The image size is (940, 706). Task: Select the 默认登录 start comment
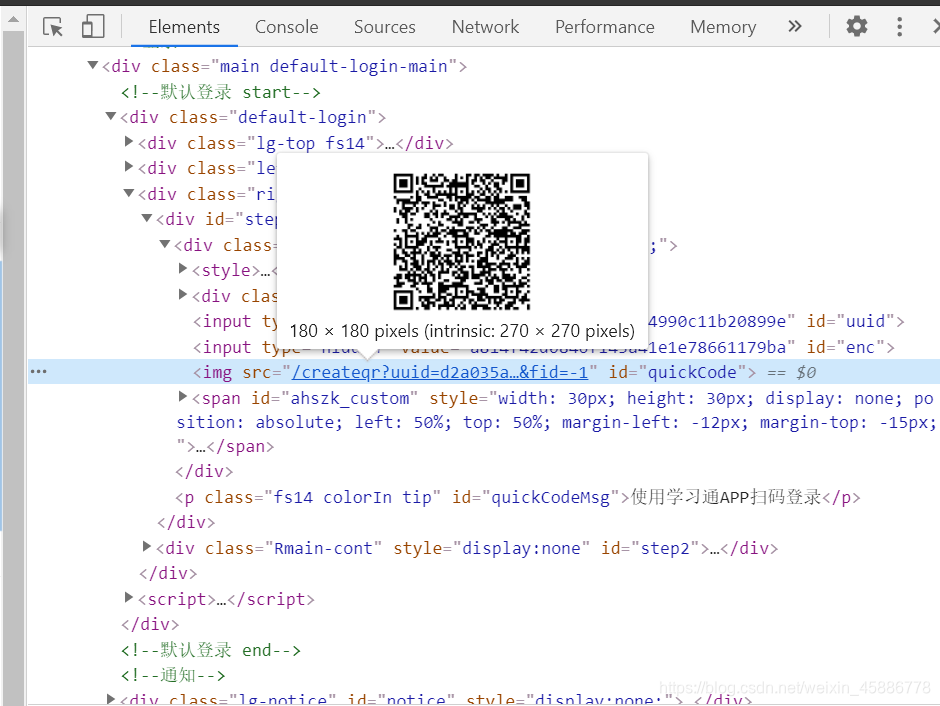click(221, 92)
